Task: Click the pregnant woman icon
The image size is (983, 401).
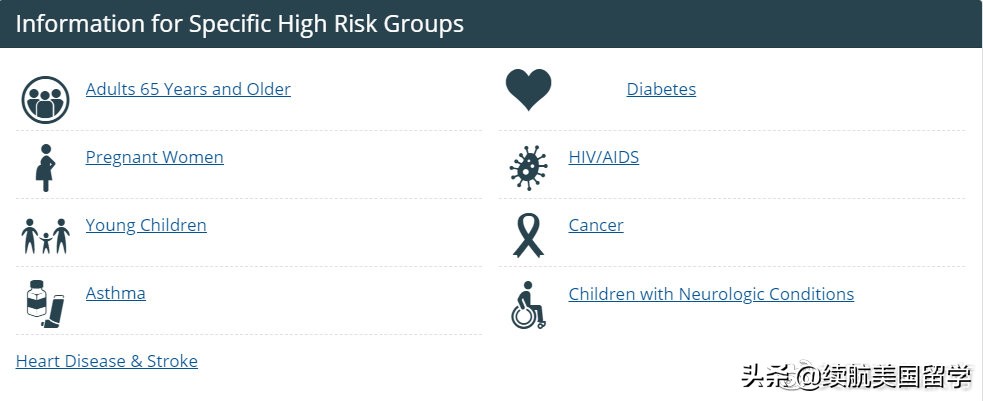Action: [x=44, y=168]
